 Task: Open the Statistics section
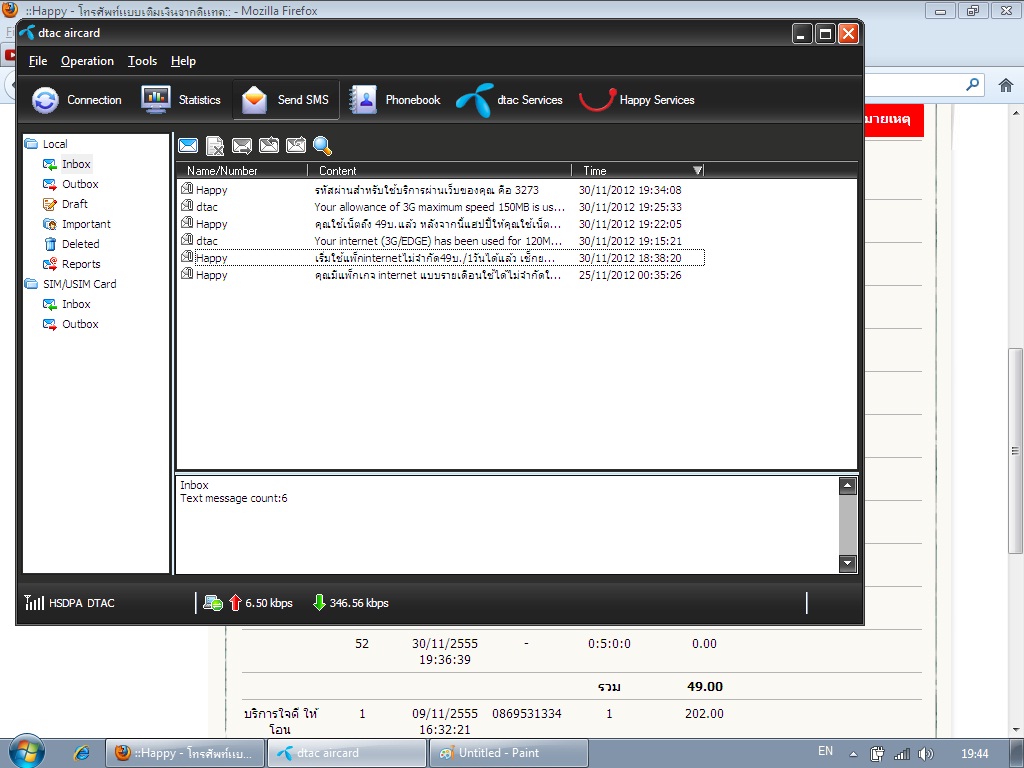181,100
